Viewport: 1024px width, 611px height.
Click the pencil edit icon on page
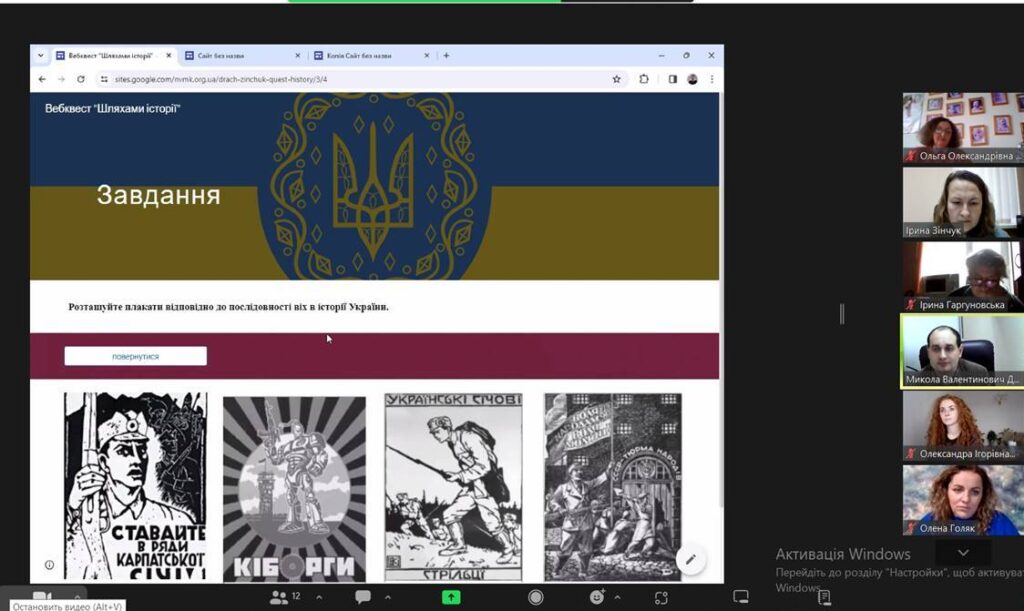(x=690, y=559)
